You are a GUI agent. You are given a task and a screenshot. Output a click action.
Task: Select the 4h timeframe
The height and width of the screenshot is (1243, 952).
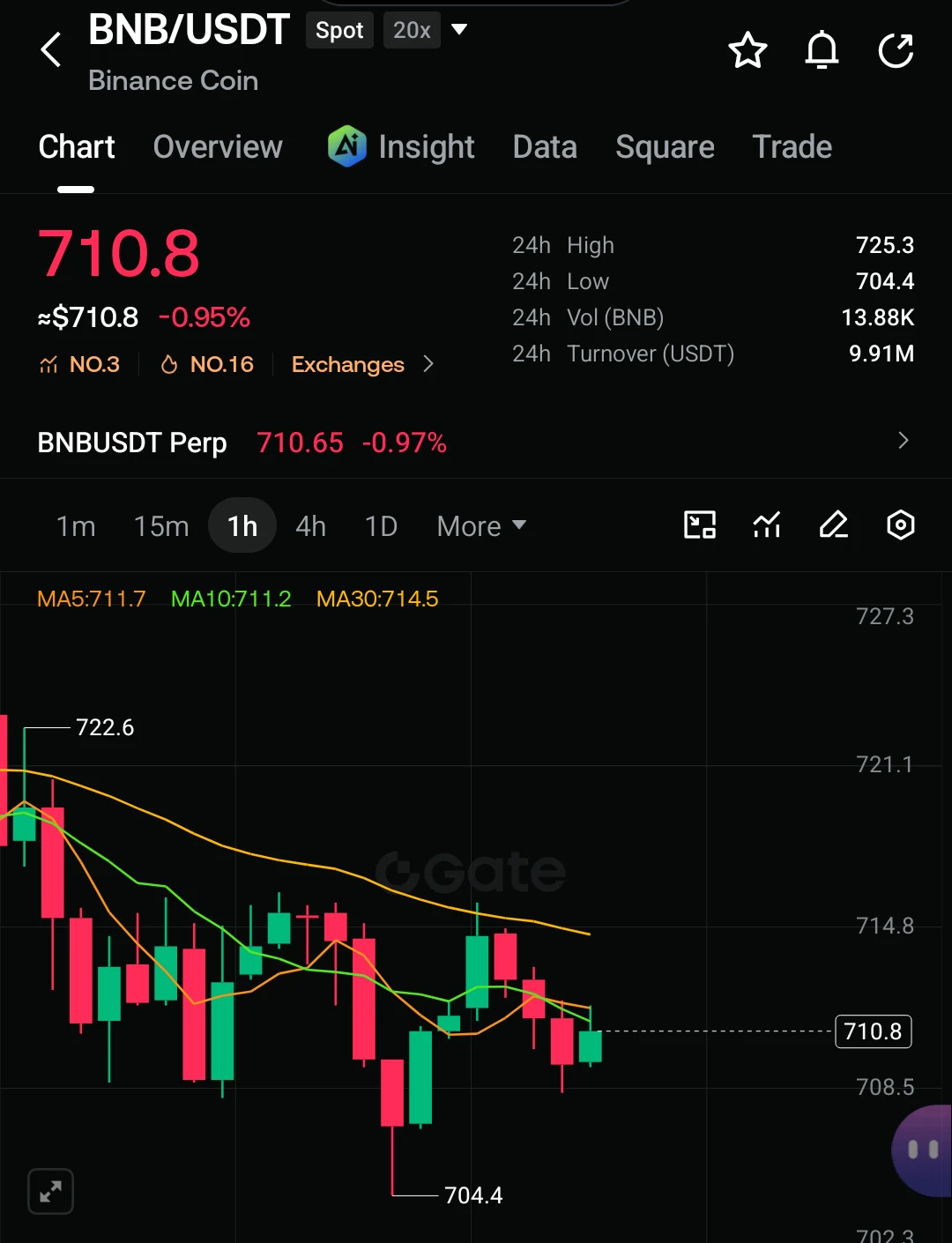click(310, 526)
